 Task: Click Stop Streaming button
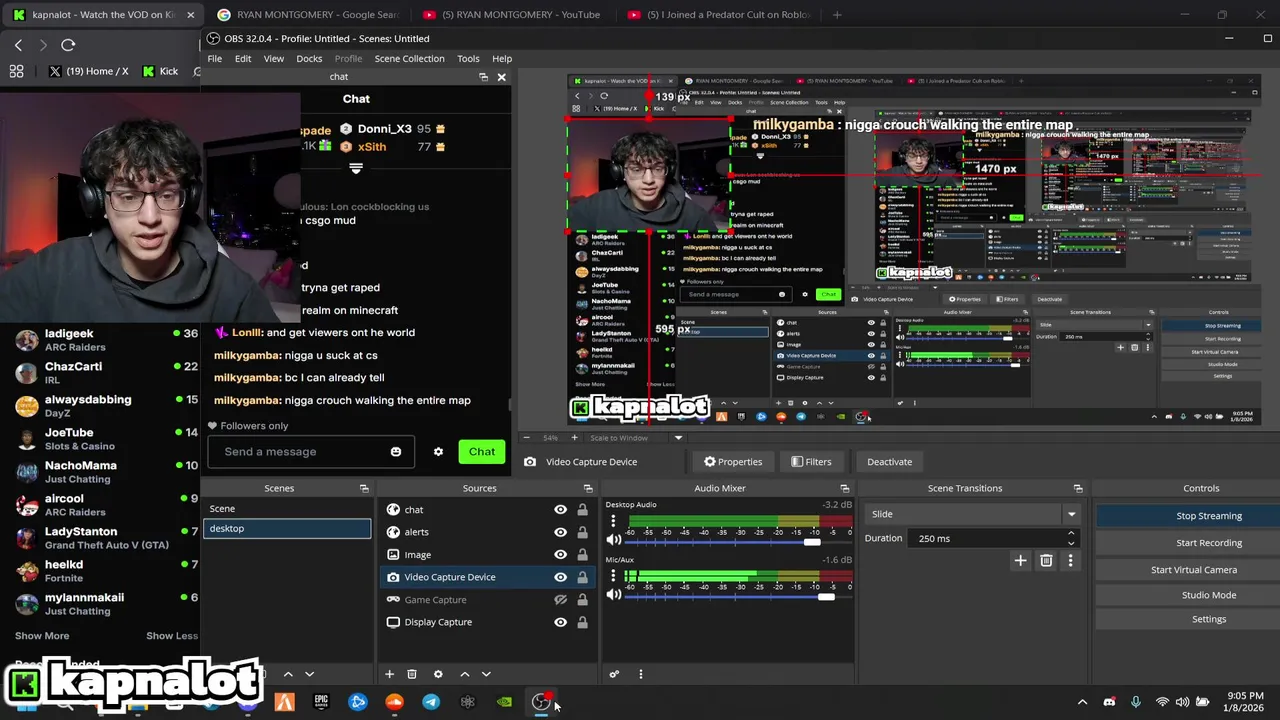[1209, 516]
